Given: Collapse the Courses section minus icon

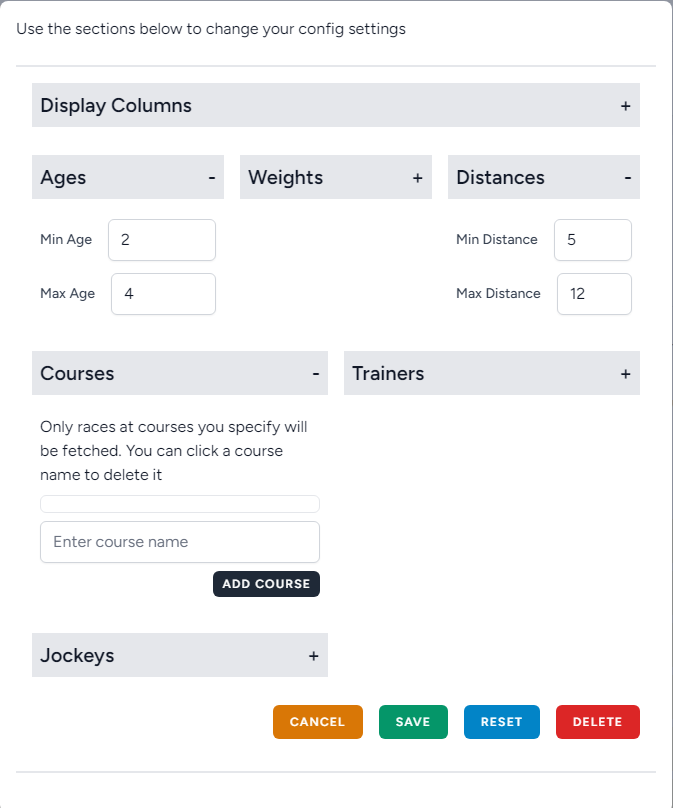Looking at the screenshot, I should (x=315, y=374).
